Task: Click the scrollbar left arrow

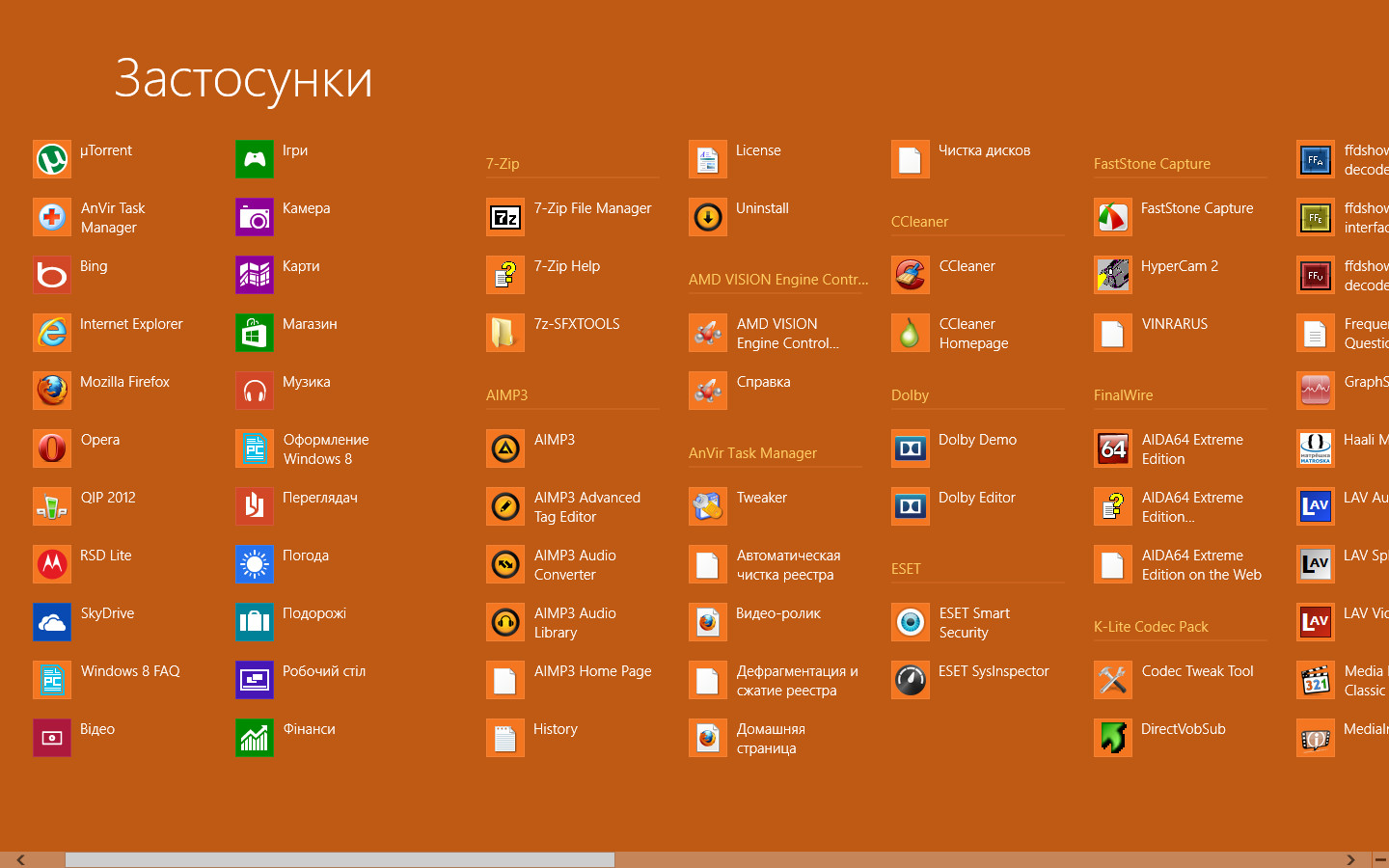Action: pyautogui.click(x=20, y=859)
